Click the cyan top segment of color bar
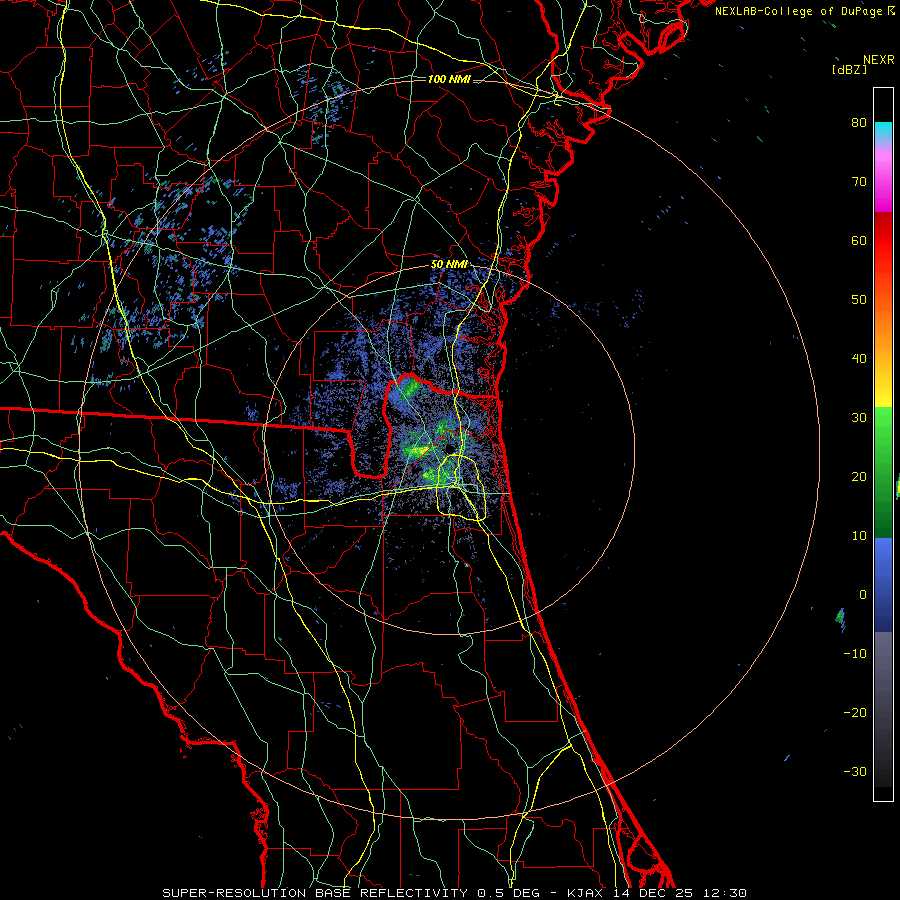900x900 pixels. point(883,131)
